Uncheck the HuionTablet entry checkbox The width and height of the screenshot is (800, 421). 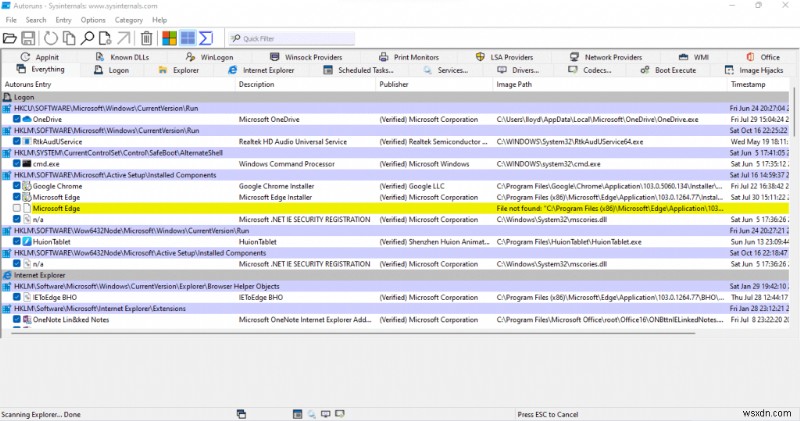coord(17,242)
